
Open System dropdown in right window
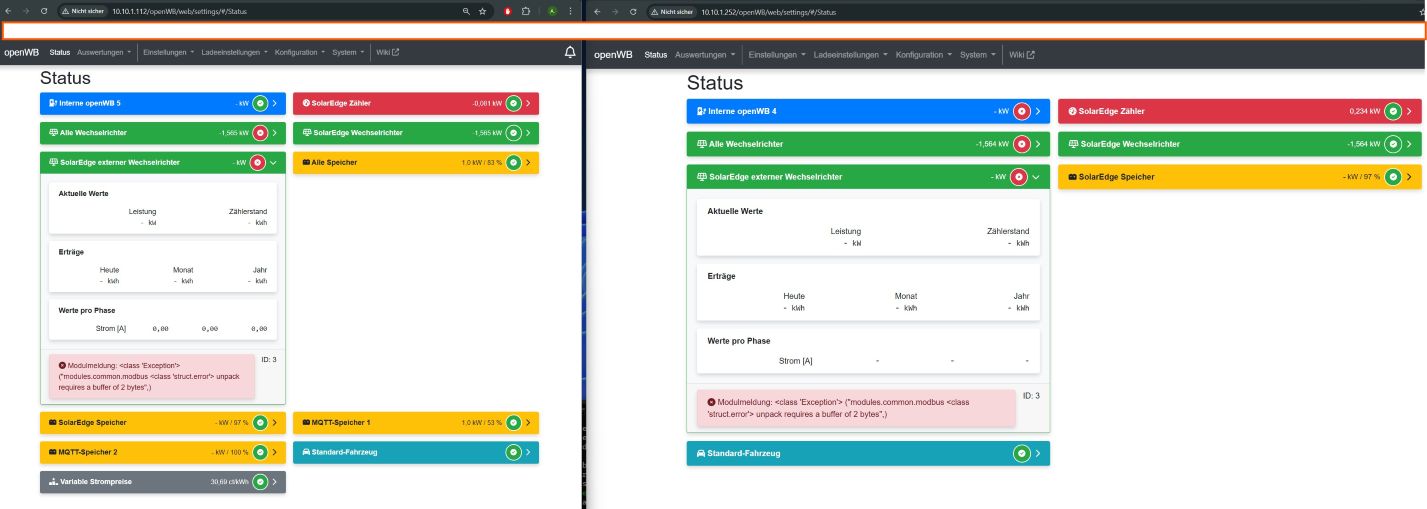(977, 55)
